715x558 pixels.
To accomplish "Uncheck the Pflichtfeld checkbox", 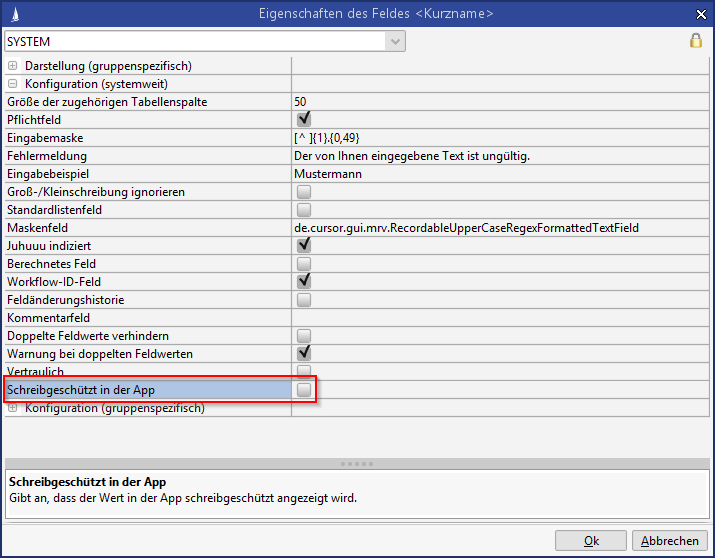I will tap(303, 120).
